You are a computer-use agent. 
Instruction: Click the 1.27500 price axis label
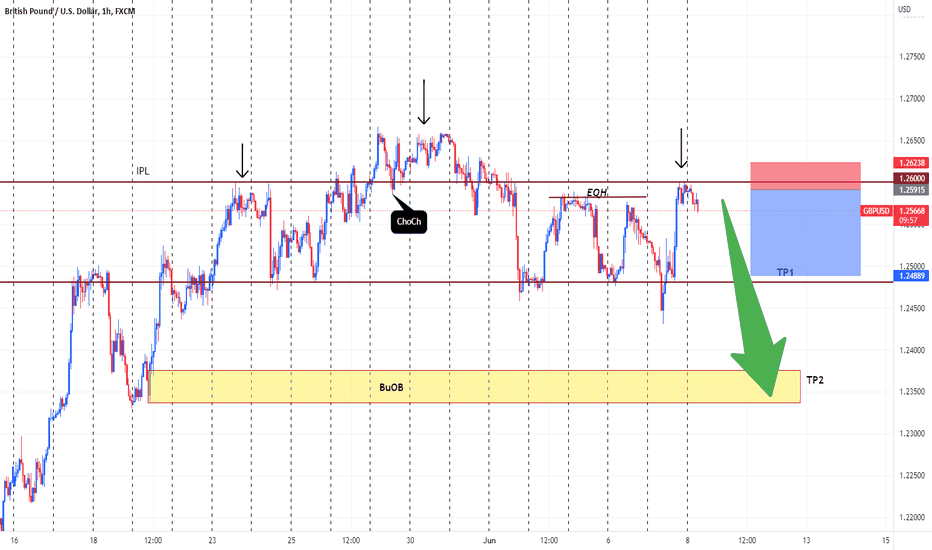(x=912, y=57)
